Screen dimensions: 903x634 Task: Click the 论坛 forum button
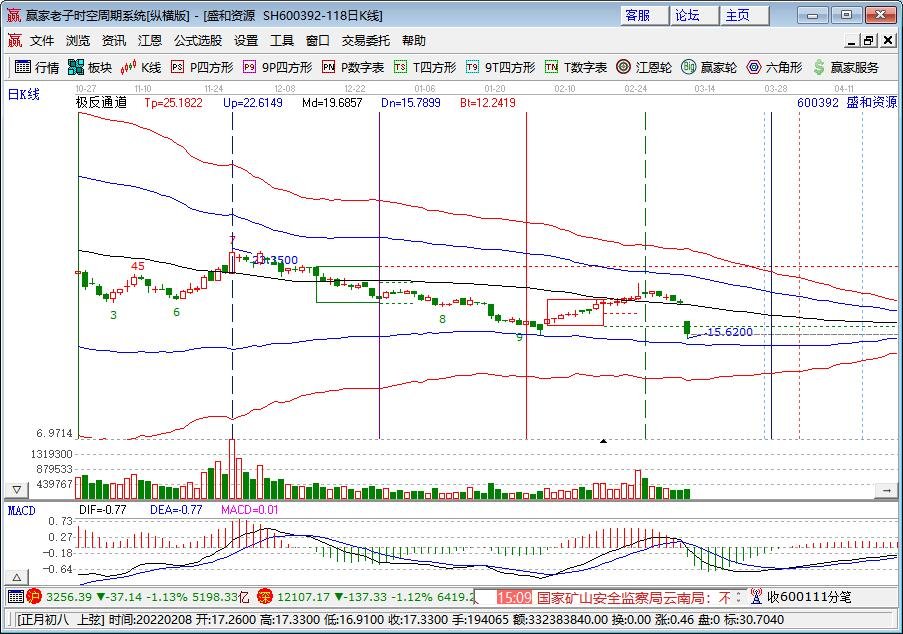tap(695, 16)
